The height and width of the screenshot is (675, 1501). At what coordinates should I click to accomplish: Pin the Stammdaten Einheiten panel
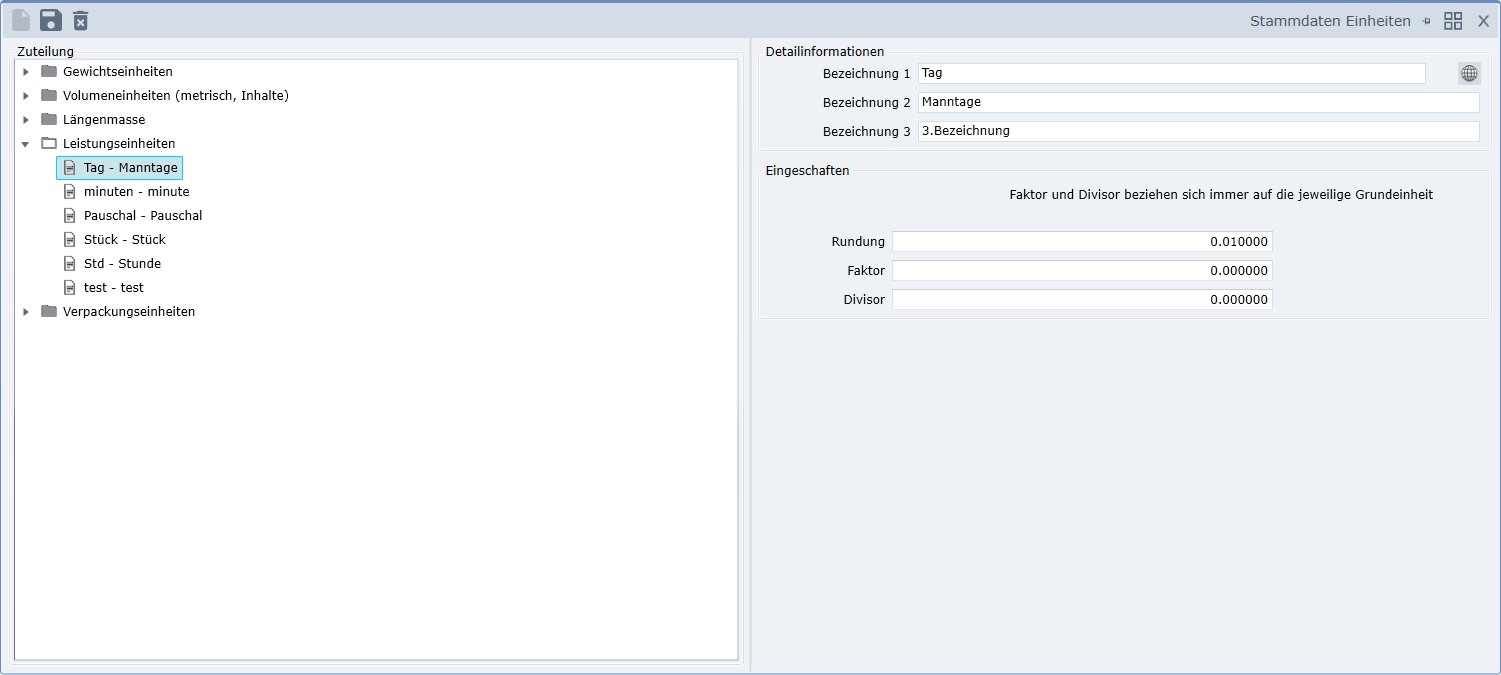[1427, 21]
